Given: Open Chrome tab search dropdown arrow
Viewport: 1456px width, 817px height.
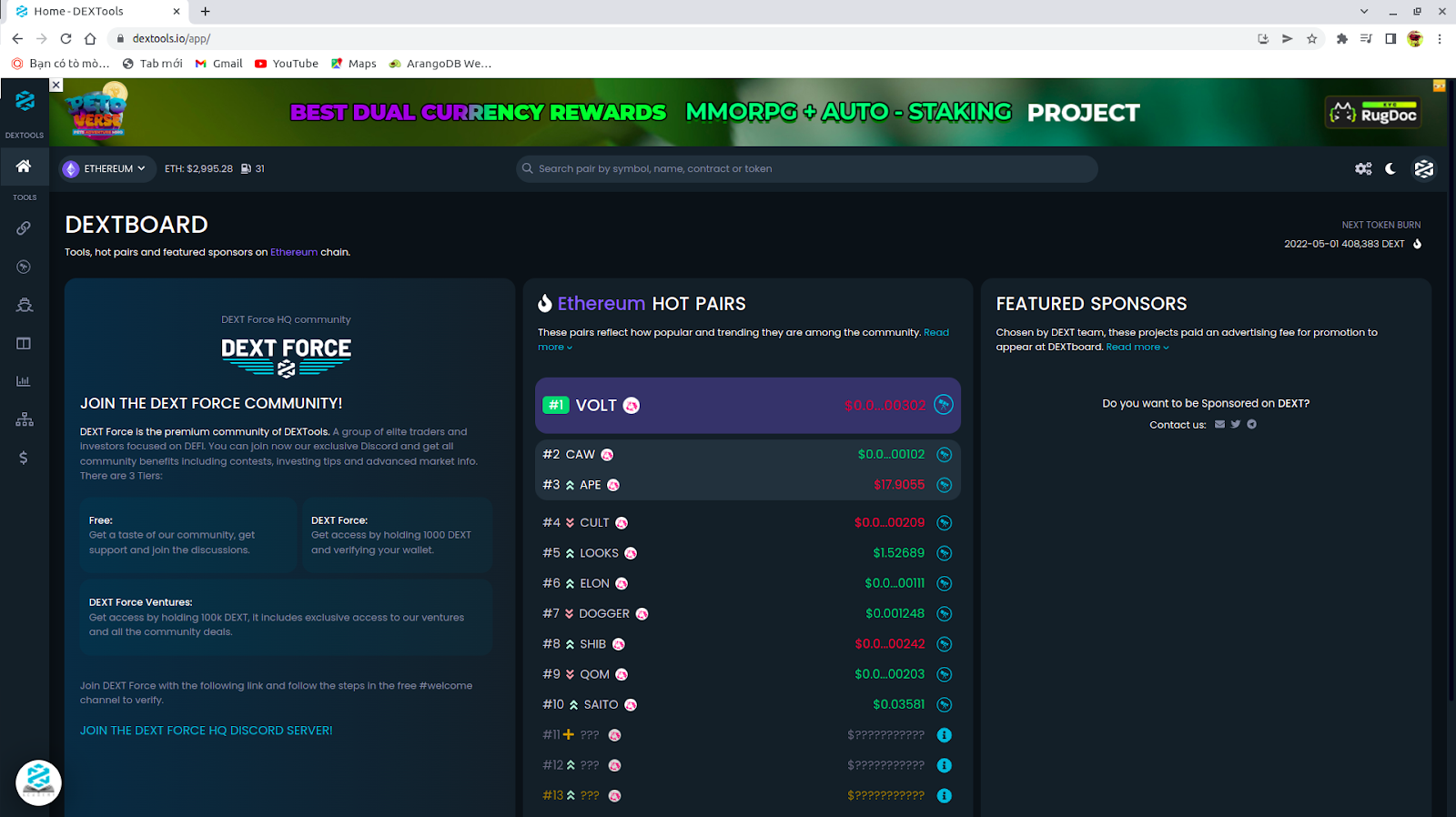Looking at the screenshot, I should coord(1364,12).
